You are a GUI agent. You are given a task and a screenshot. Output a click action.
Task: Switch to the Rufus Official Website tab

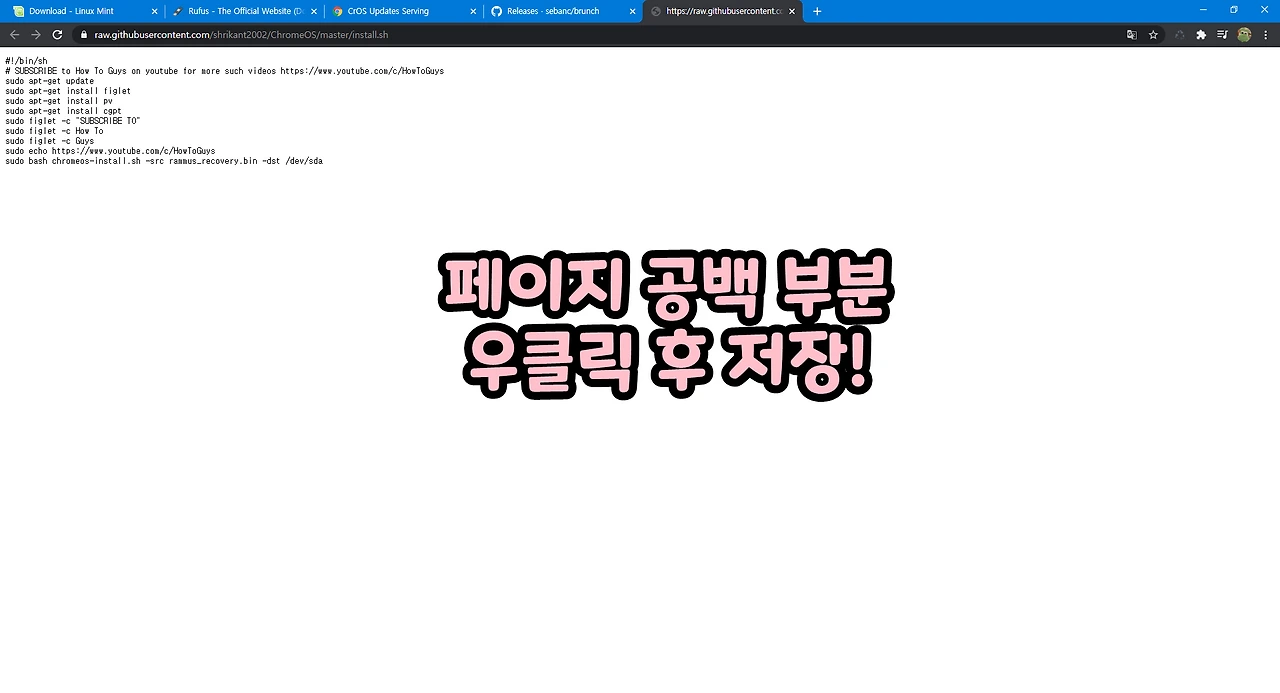(244, 11)
